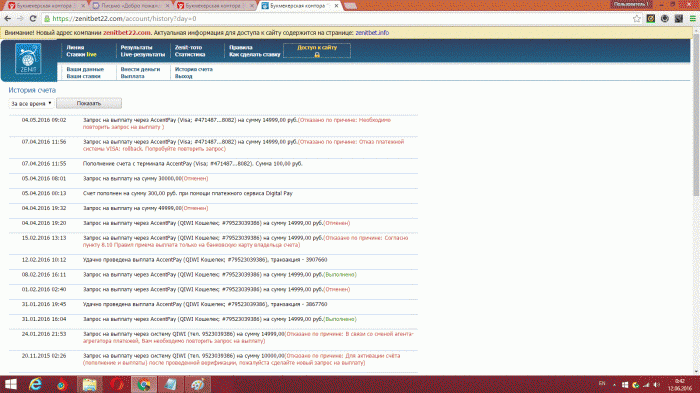The image size is (700, 393).
Task: Click the История счета page heading
Action: pyautogui.click(x=32, y=90)
